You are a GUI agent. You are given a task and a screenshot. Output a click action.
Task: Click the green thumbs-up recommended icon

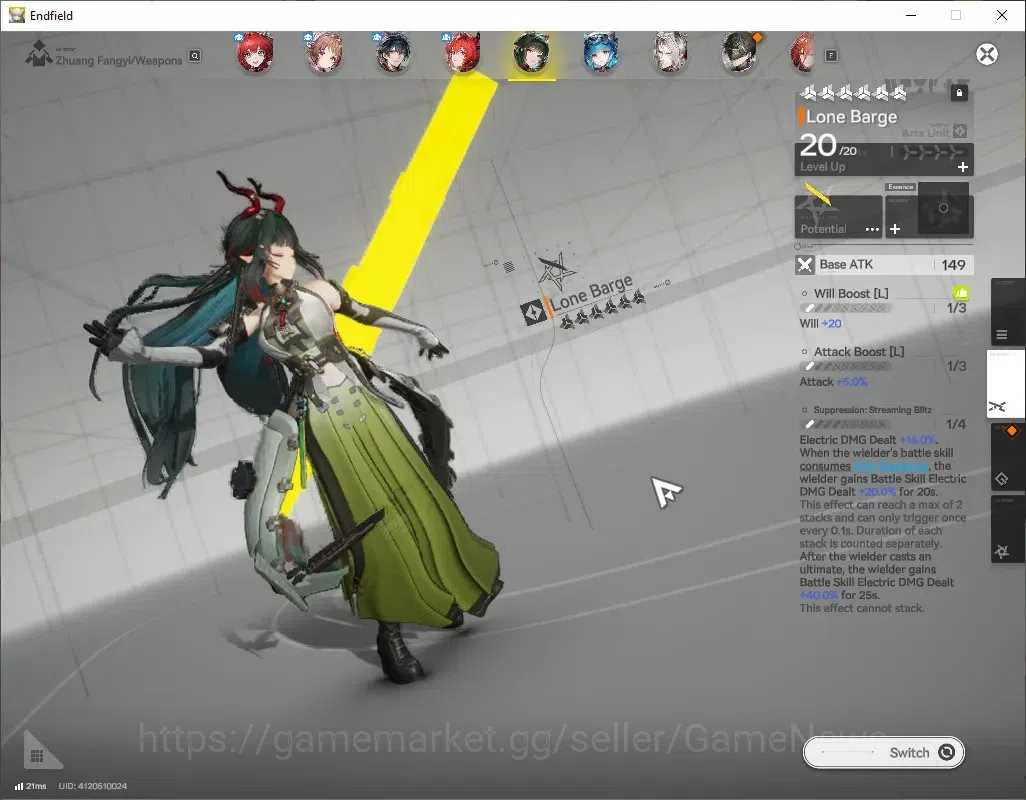click(x=961, y=293)
